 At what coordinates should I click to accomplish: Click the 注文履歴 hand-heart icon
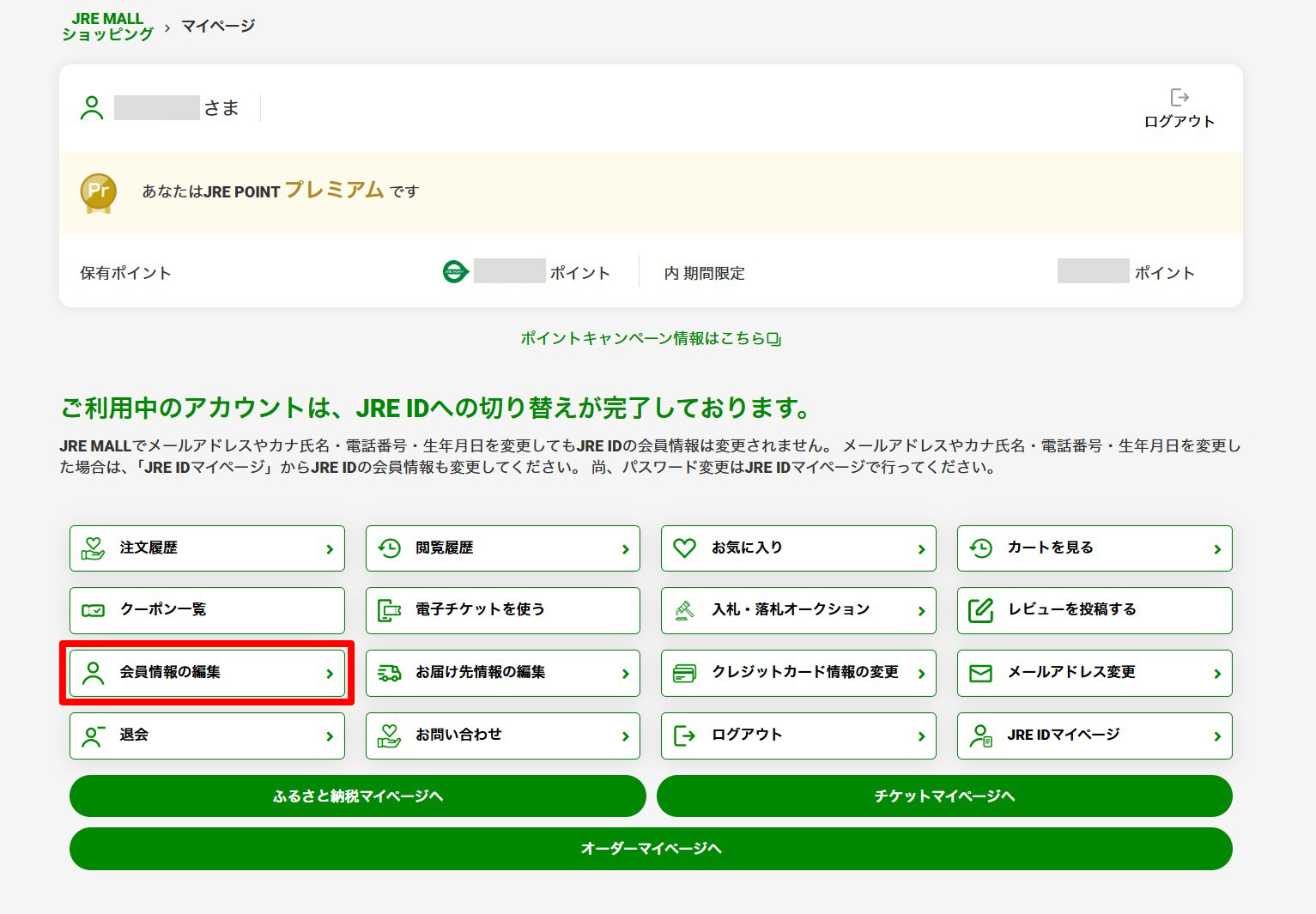pyautogui.click(x=93, y=548)
